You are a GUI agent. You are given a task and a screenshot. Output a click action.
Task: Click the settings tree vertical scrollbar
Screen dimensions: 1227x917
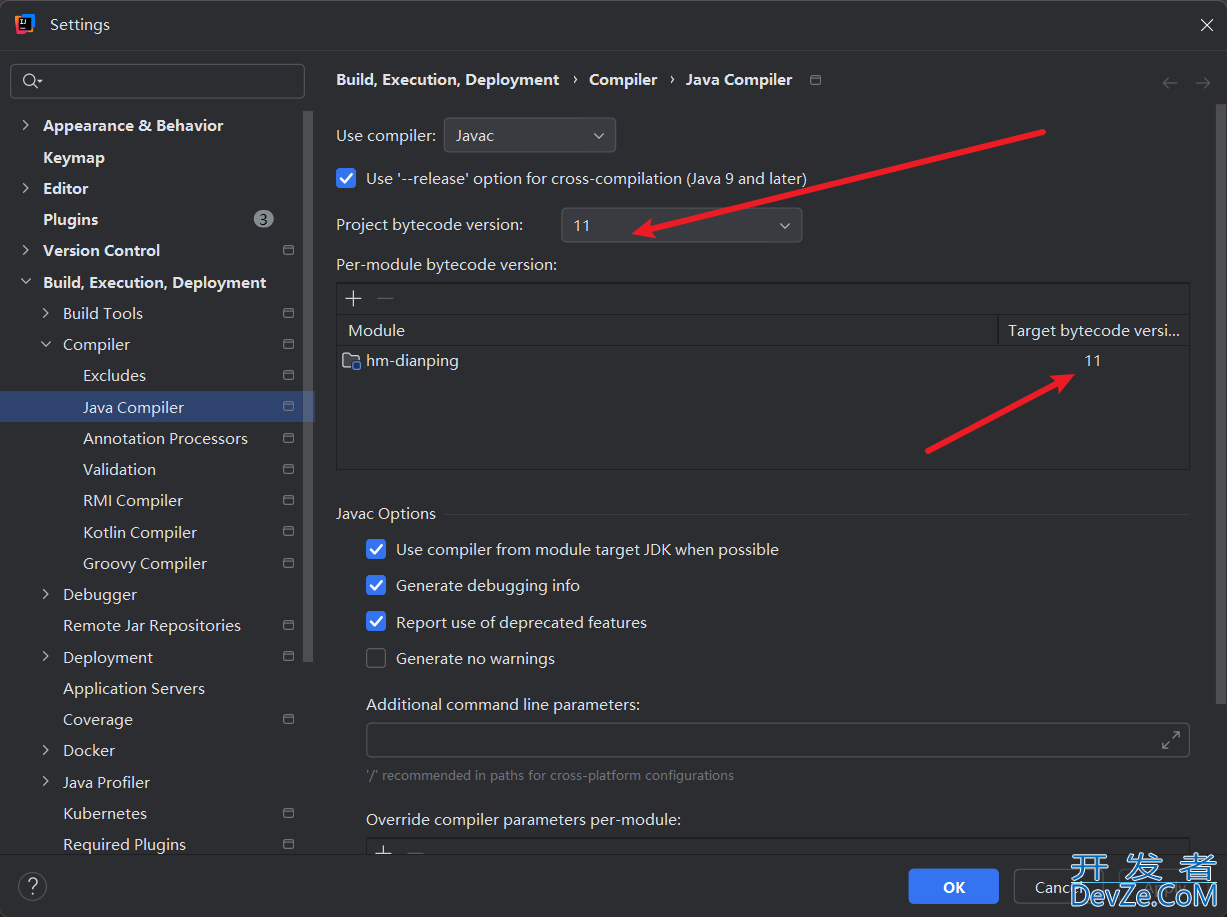click(x=309, y=385)
